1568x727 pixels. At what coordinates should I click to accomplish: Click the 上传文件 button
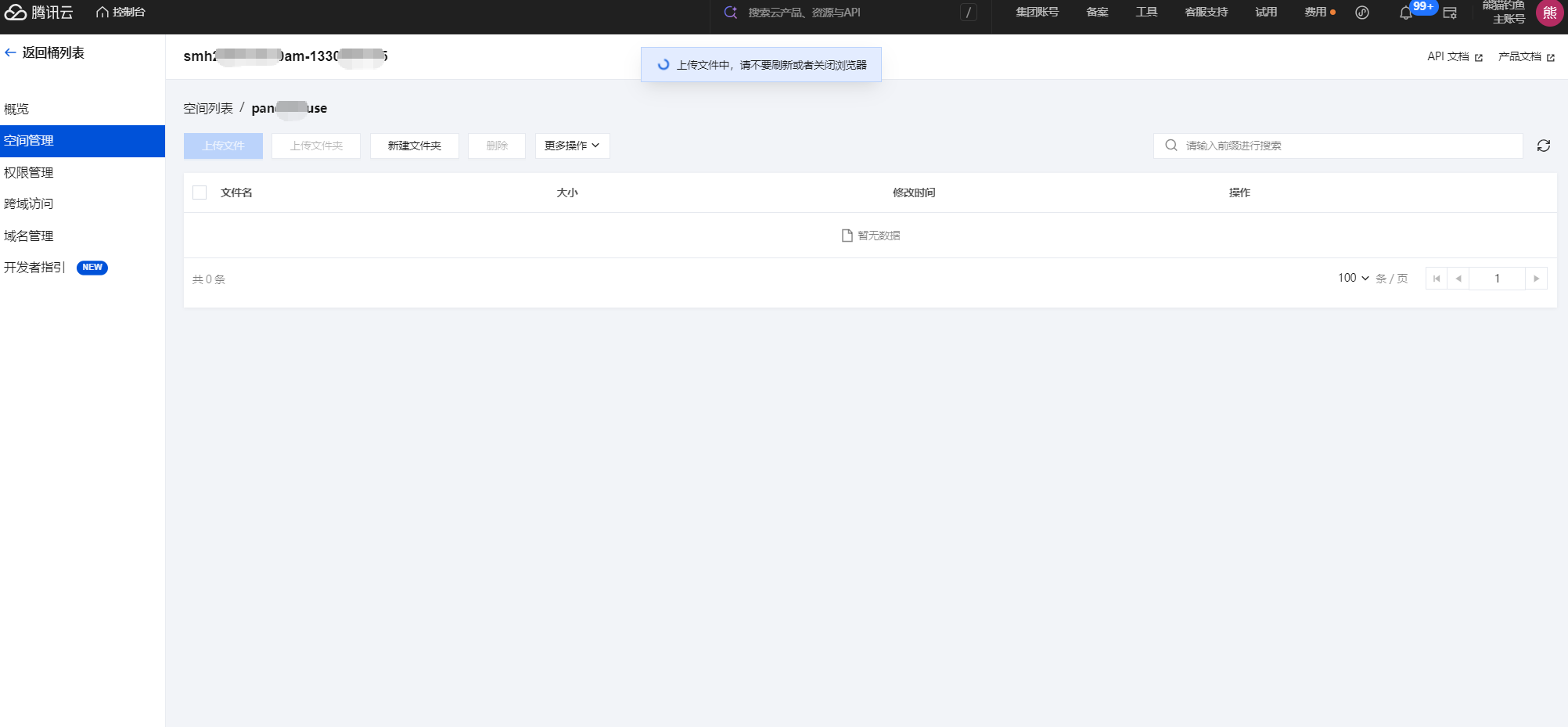223,146
